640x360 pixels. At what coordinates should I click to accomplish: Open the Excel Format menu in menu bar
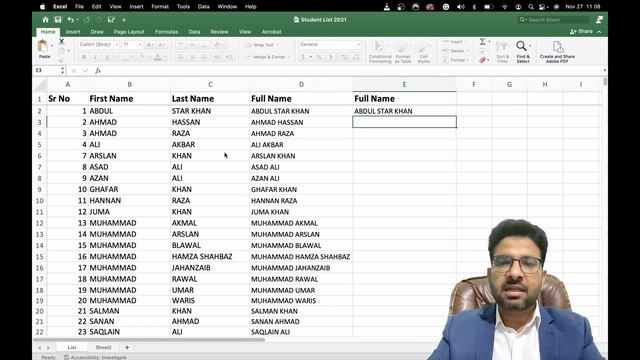click(160, 7)
